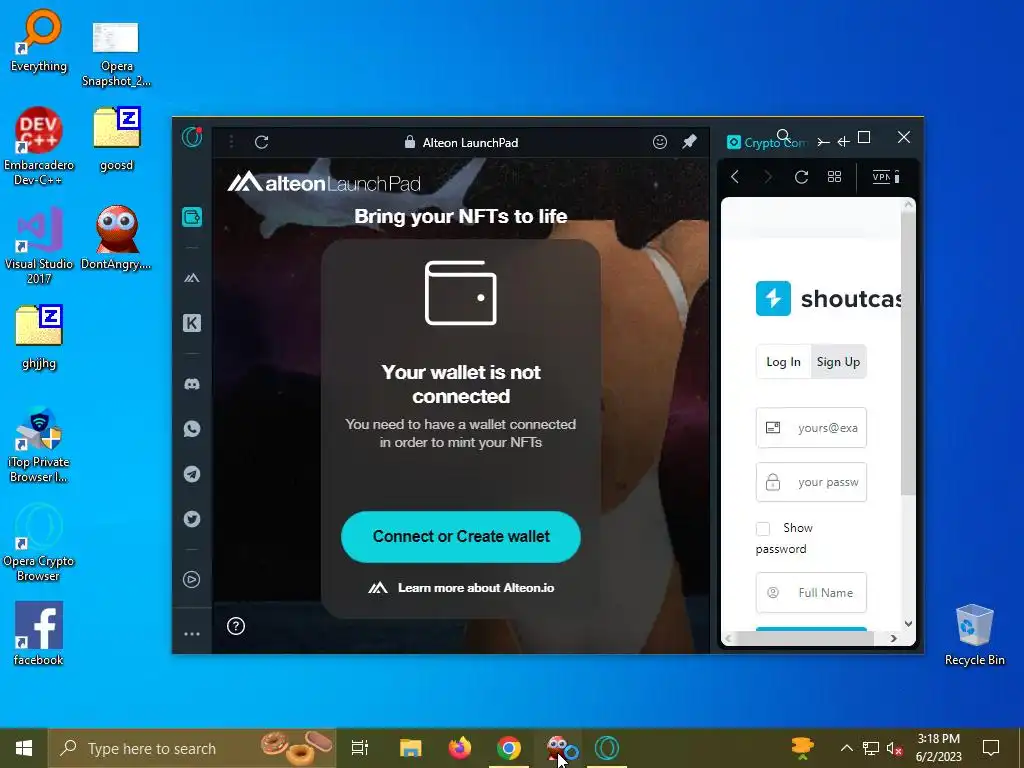Image resolution: width=1024 pixels, height=768 pixels.
Task: Switch to the Sign Up tab
Action: pos(839,362)
